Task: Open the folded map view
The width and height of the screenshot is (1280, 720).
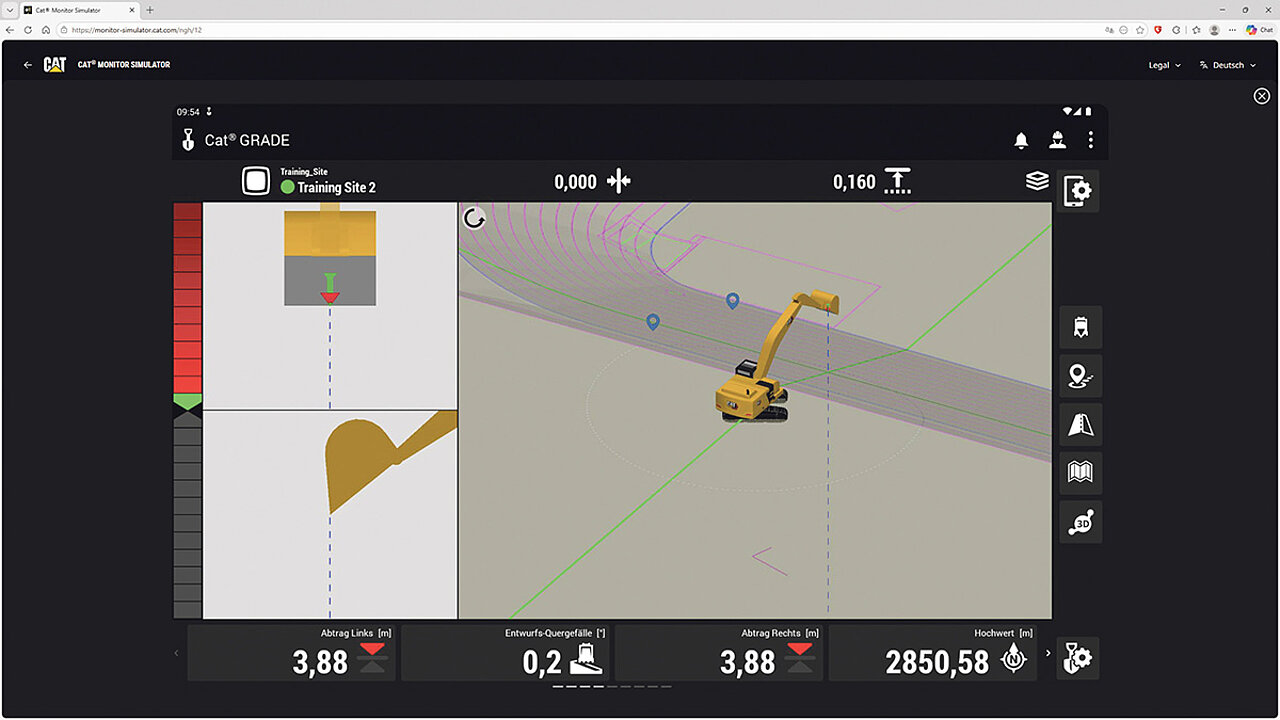Action: point(1081,473)
